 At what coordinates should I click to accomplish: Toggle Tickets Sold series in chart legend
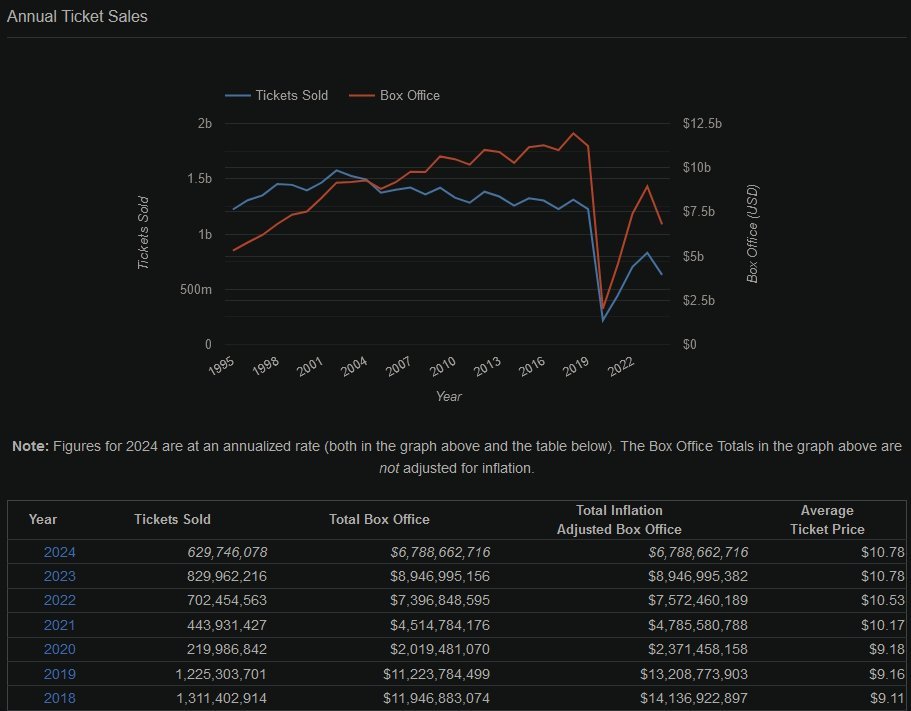point(291,95)
